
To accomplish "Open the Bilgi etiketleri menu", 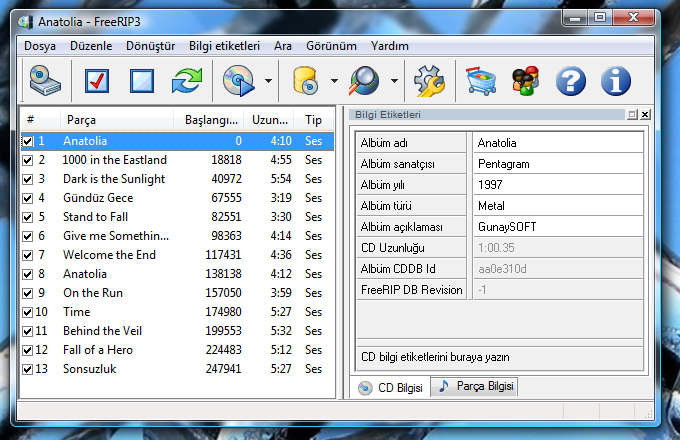I will 224,46.
